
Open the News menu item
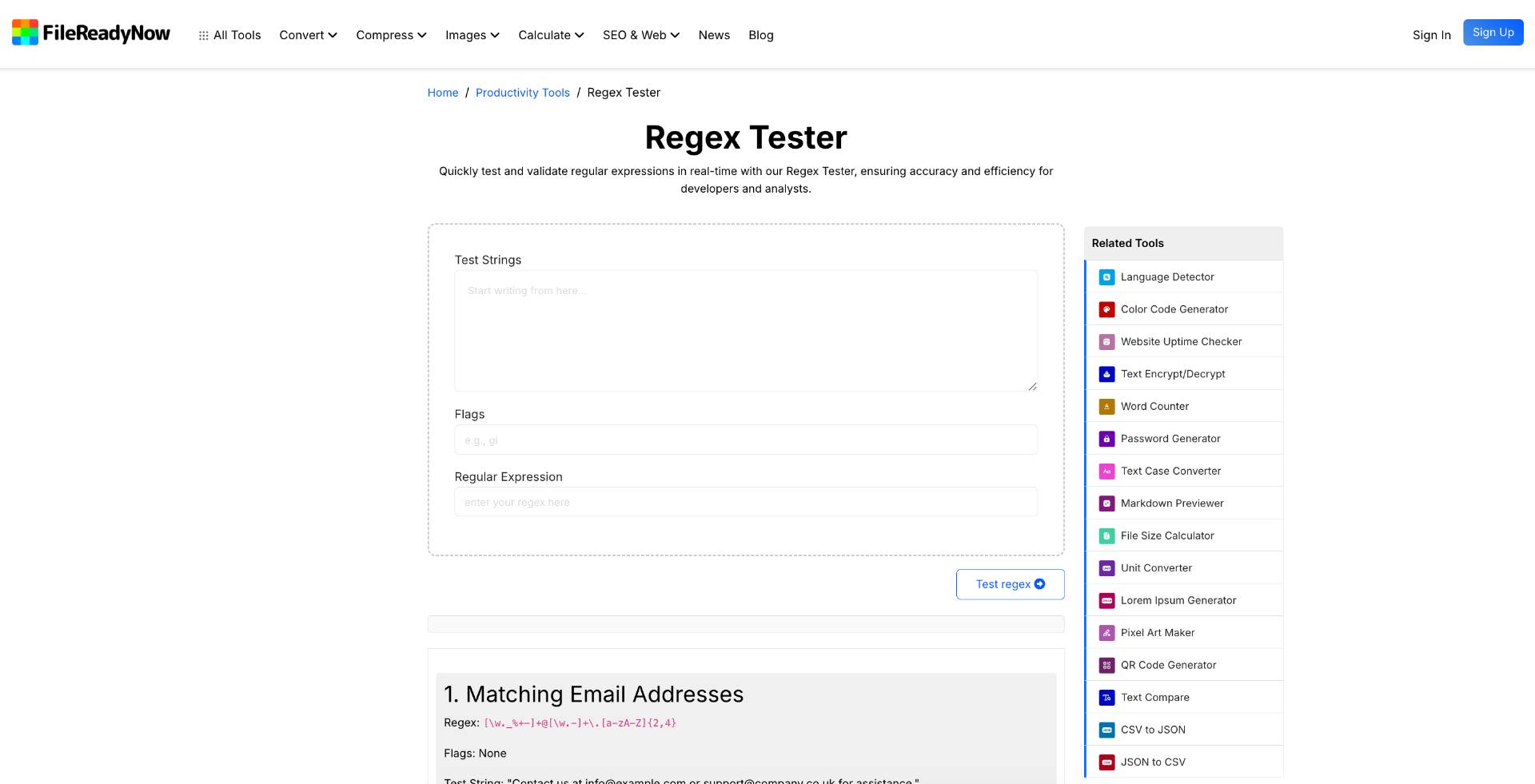pyautogui.click(x=714, y=35)
